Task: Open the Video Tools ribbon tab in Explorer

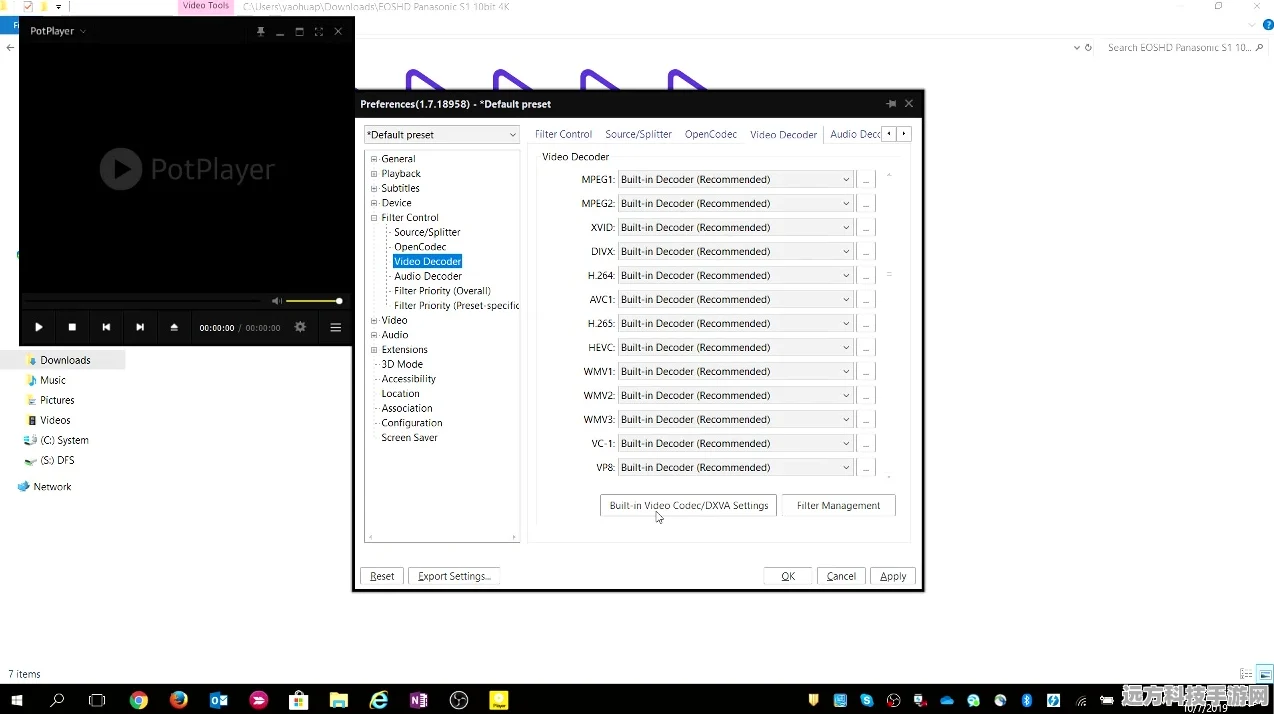Action: click(206, 6)
